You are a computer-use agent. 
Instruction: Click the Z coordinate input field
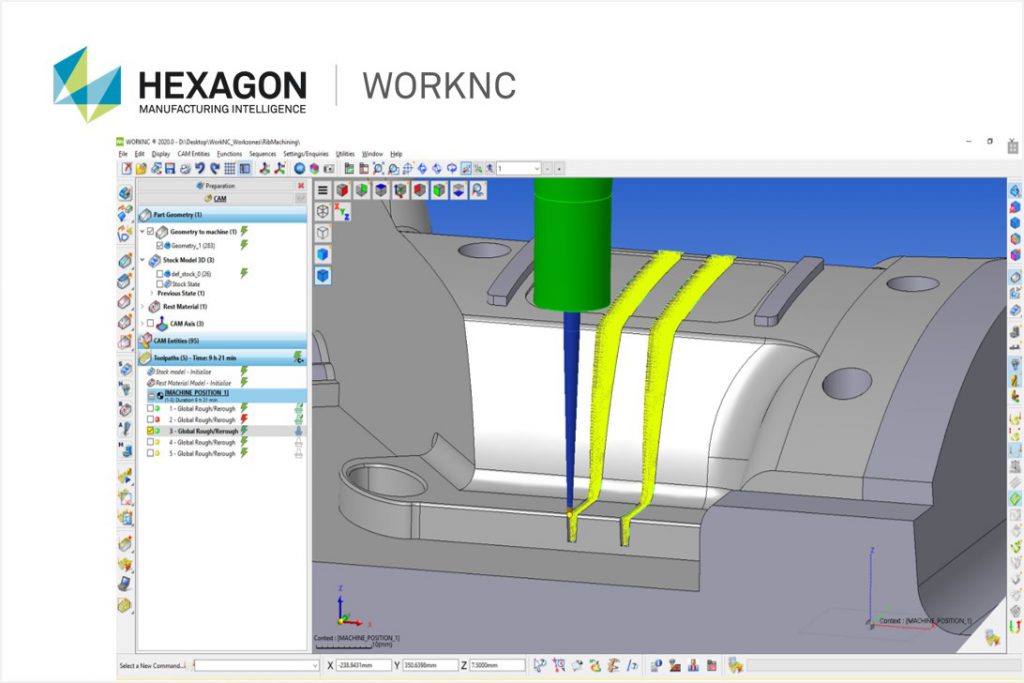click(x=497, y=665)
